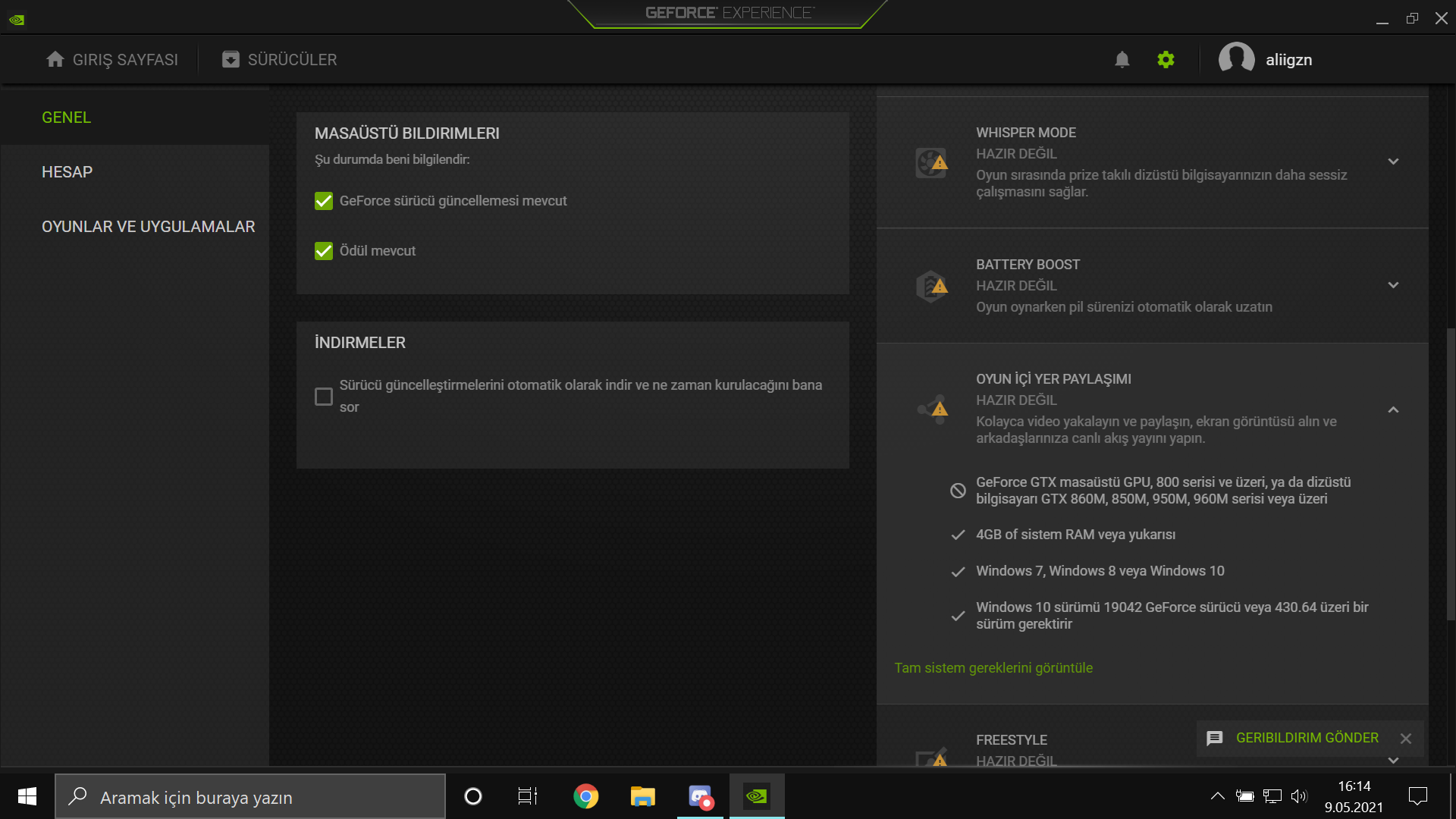Viewport: 1456px width, 819px height.
Task: Click the battery tray icon
Action: 1244,796
